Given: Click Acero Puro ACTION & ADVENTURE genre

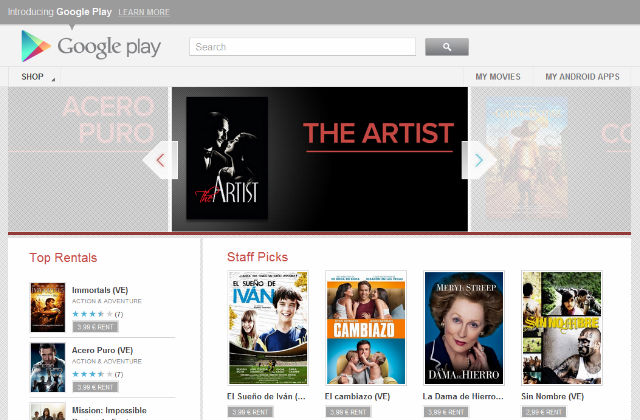Looking at the screenshot, I should point(107,361).
